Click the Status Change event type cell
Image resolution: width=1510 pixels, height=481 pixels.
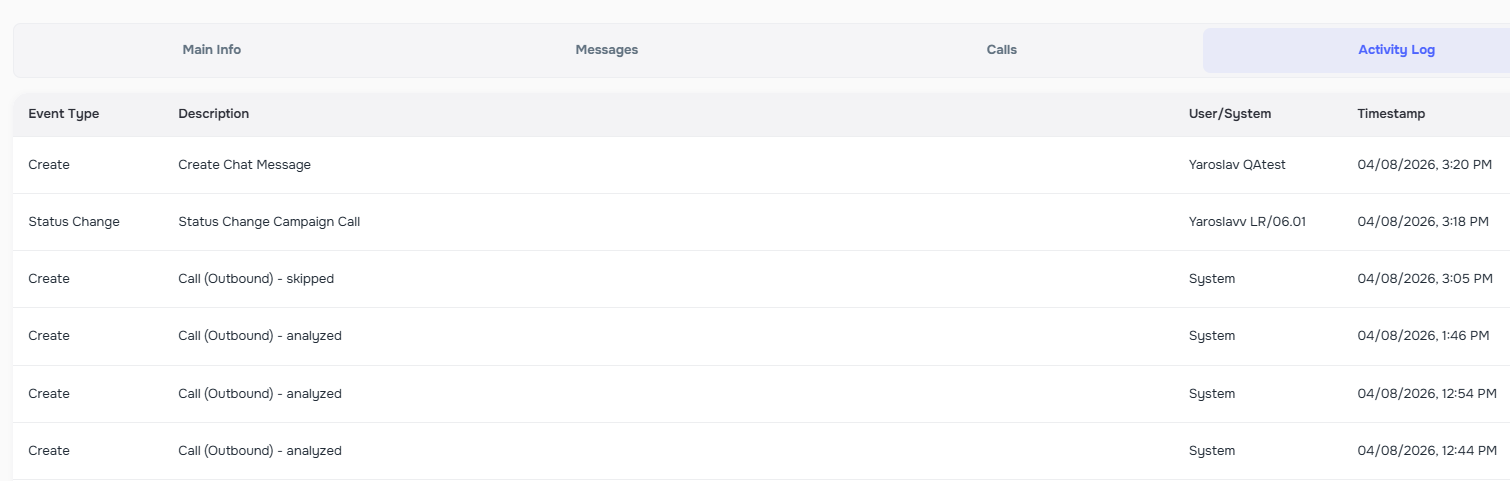(x=74, y=222)
